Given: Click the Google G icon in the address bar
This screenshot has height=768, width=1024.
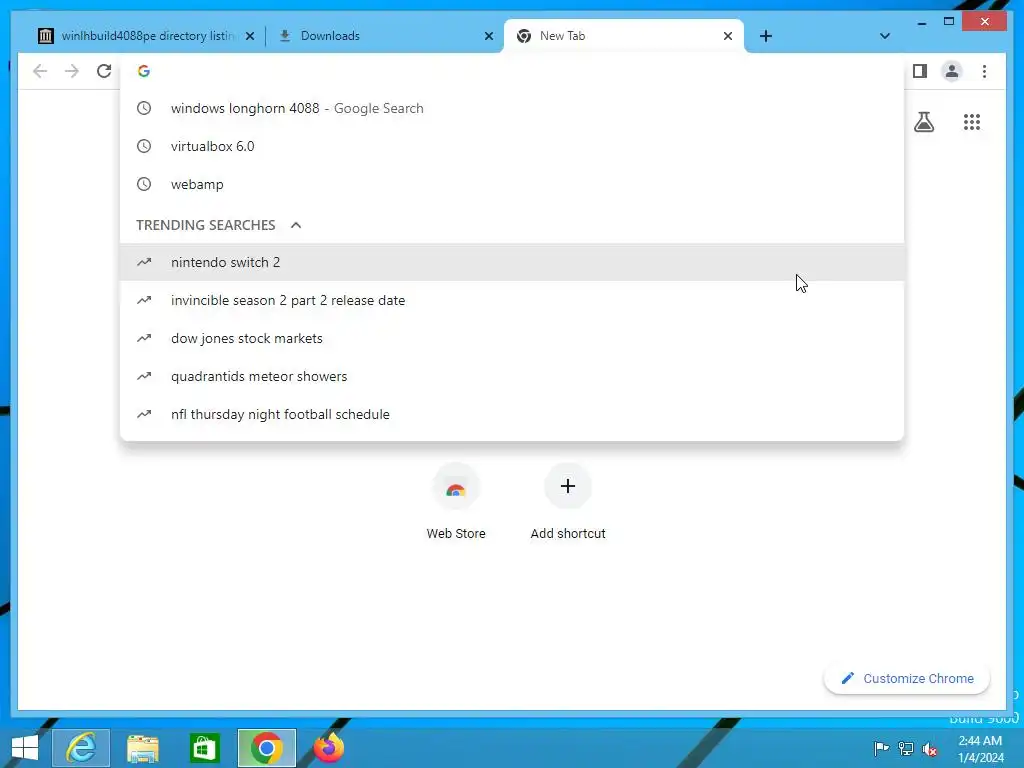Looking at the screenshot, I should point(144,71).
